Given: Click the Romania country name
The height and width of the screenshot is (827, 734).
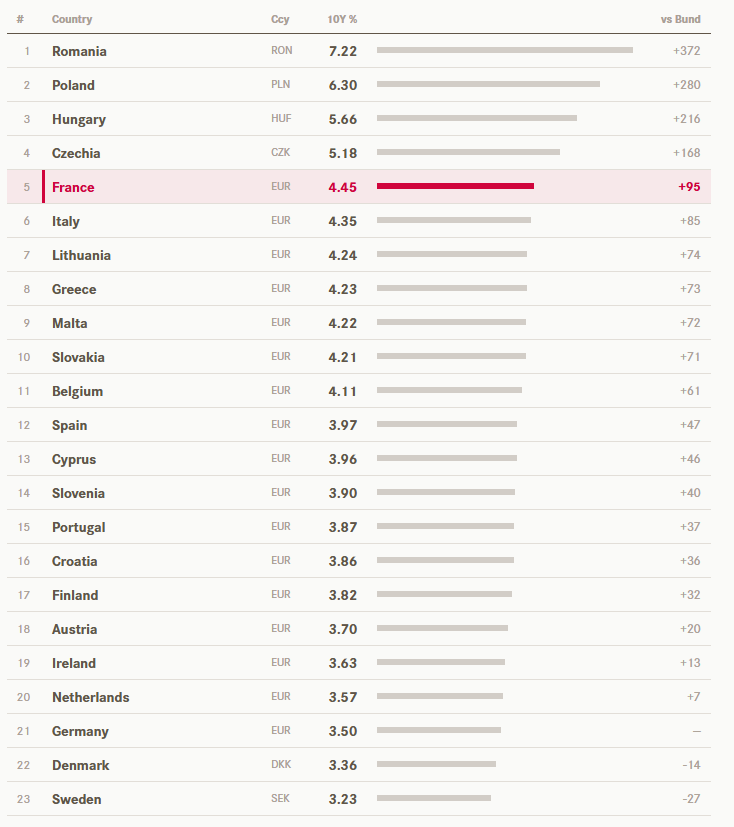Looking at the screenshot, I should click(x=79, y=51).
